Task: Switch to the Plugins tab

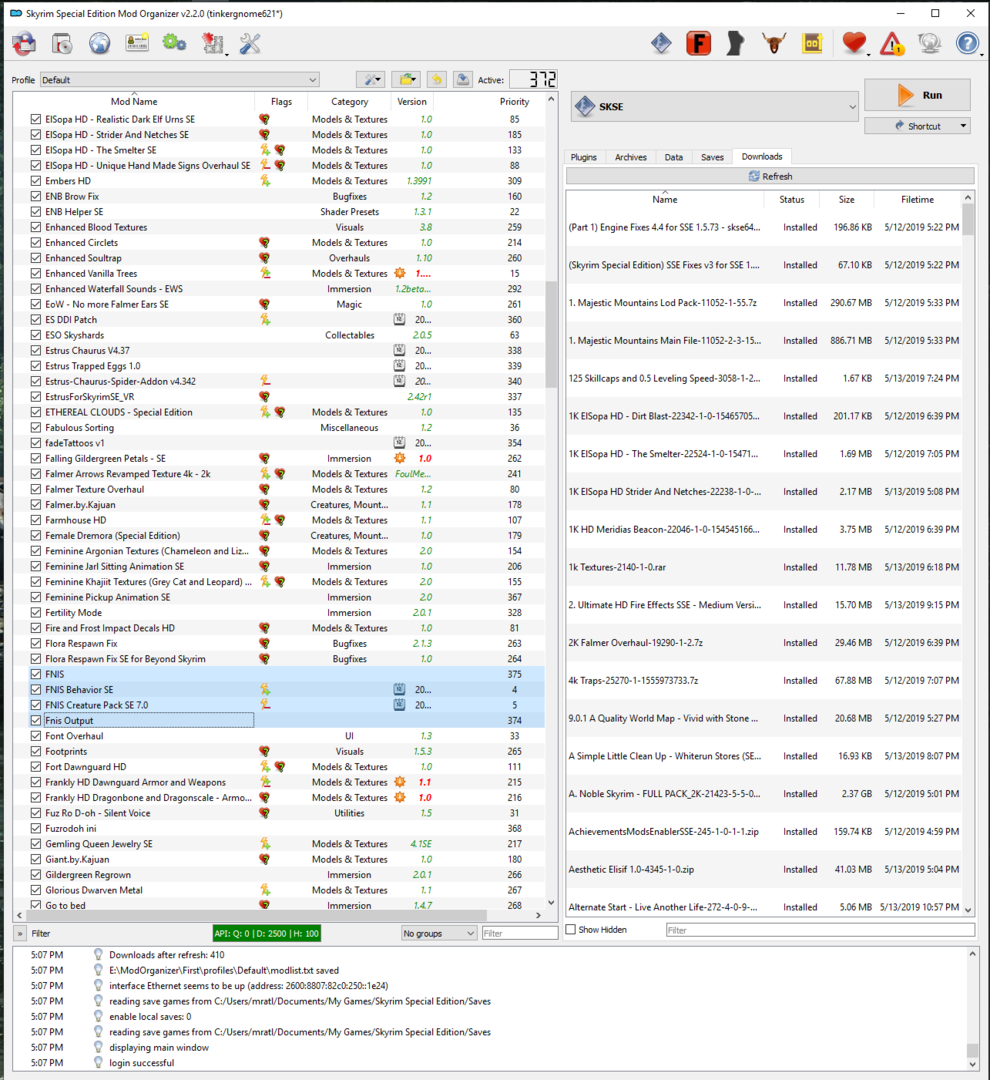Action: pos(584,157)
